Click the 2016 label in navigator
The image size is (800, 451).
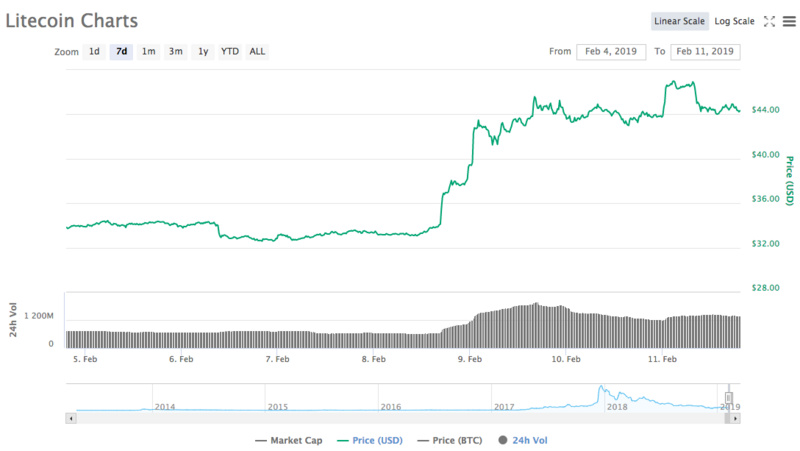(391, 407)
